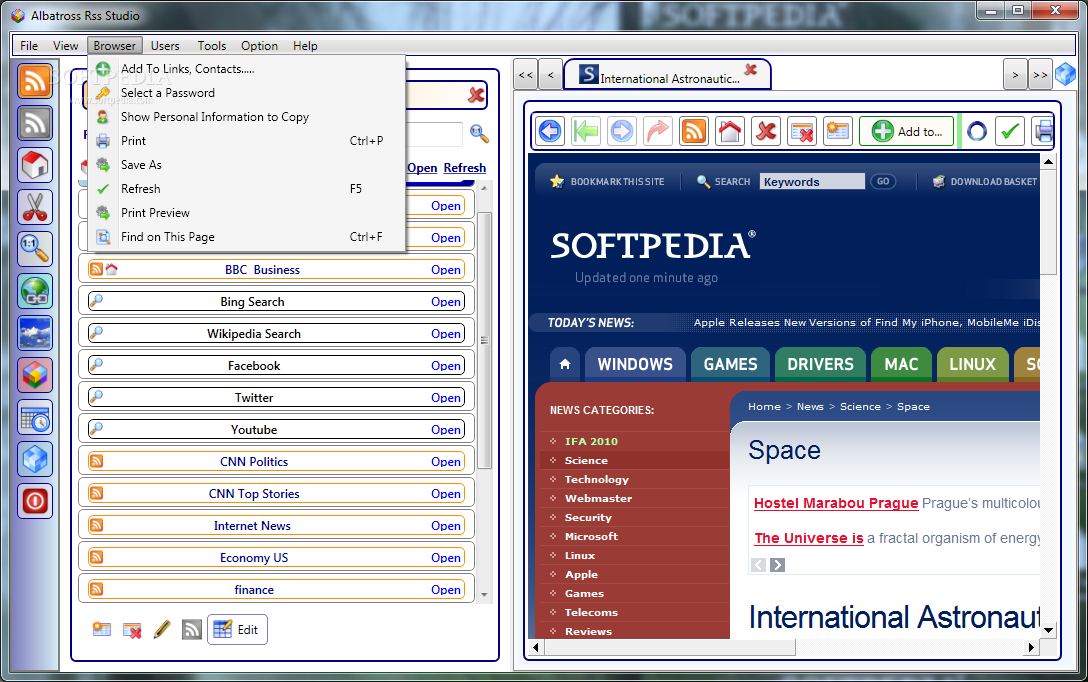The height and width of the screenshot is (682, 1088).
Task: Open the home cube sidebar icon
Action: click(x=35, y=165)
